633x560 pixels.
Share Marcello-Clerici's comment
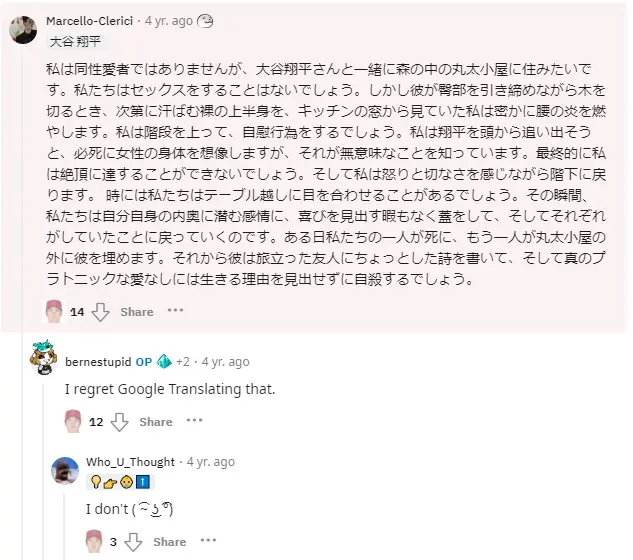(x=137, y=312)
